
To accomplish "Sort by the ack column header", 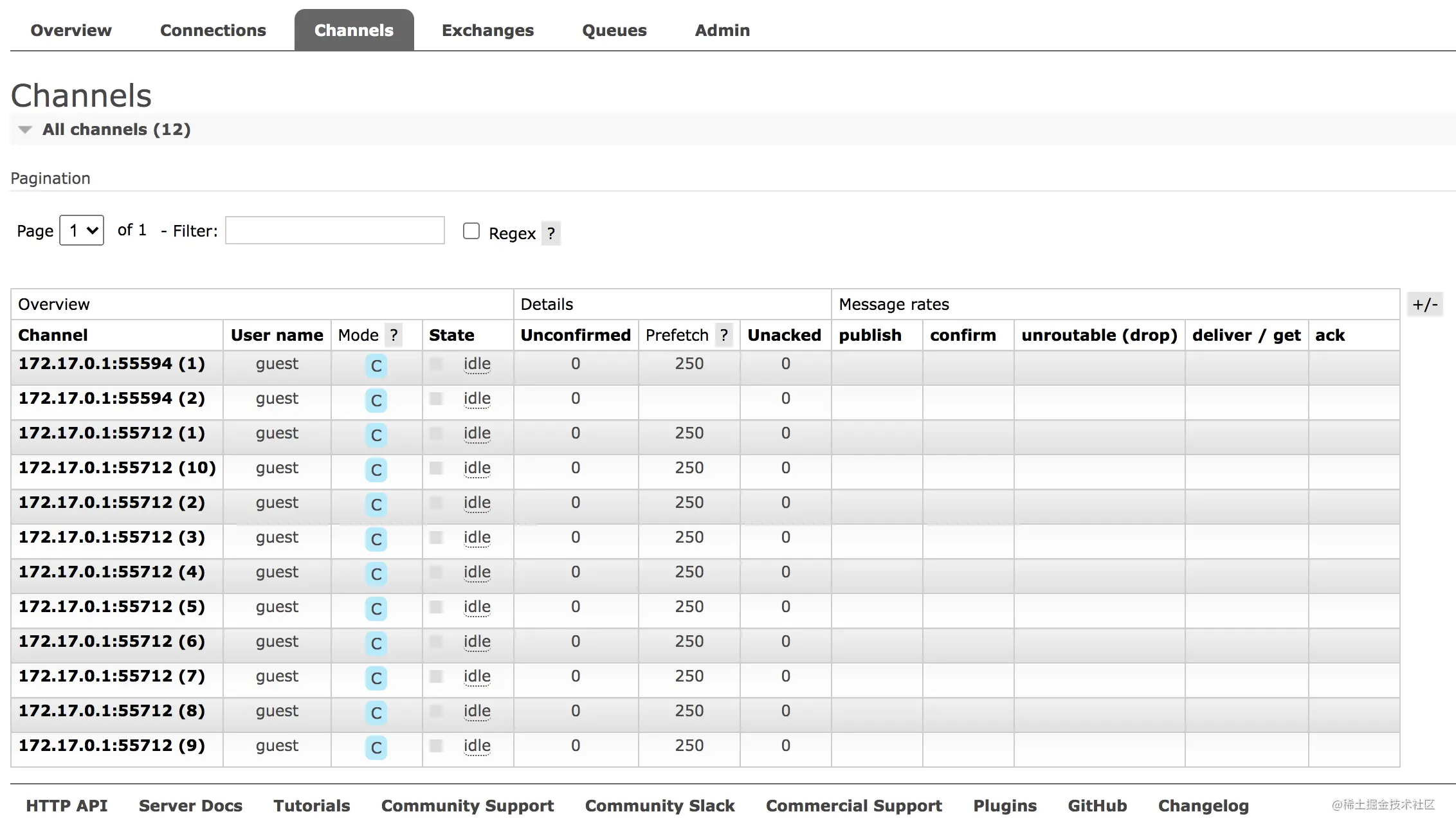I will [1330, 335].
